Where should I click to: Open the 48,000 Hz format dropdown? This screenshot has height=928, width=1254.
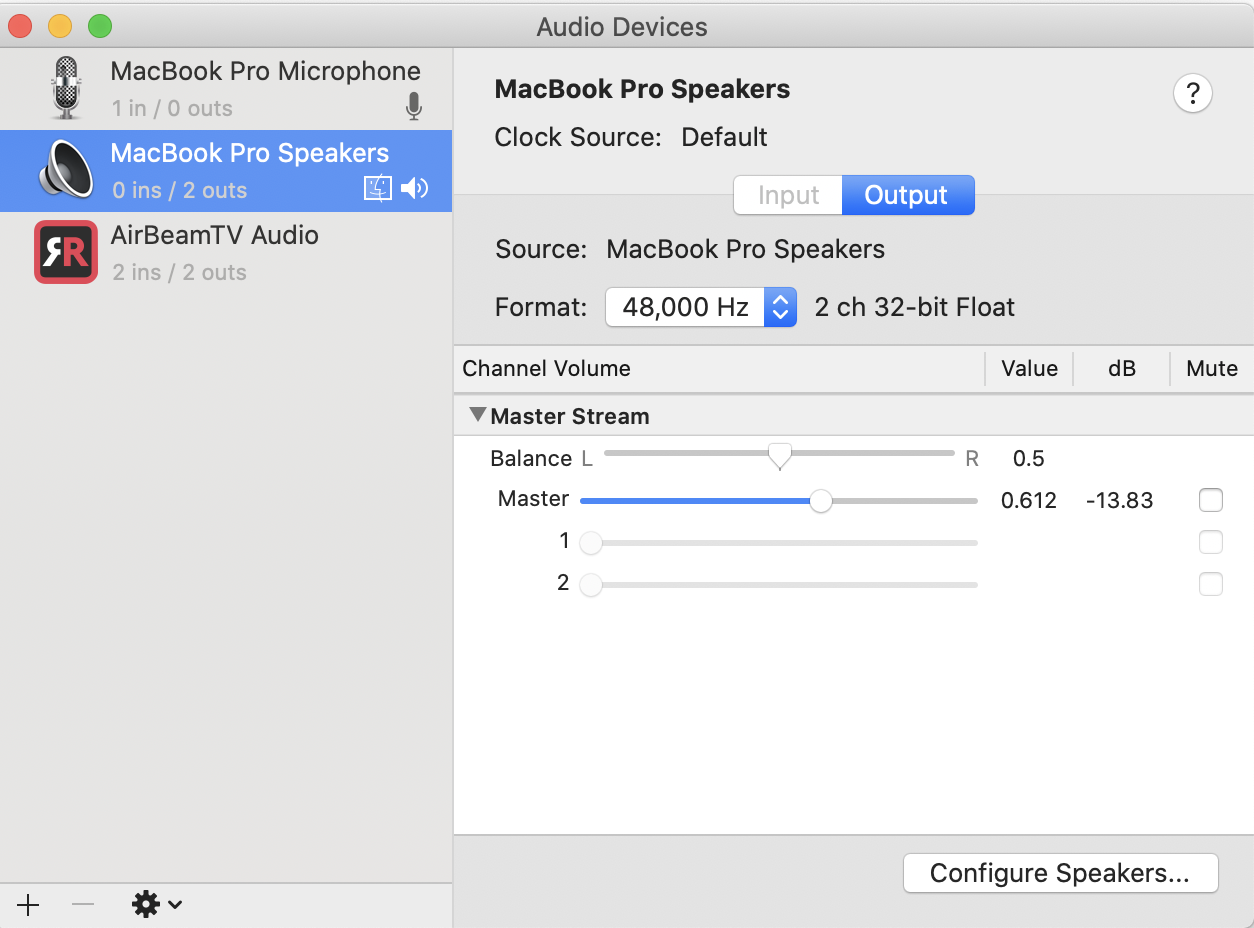click(x=701, y=307)
